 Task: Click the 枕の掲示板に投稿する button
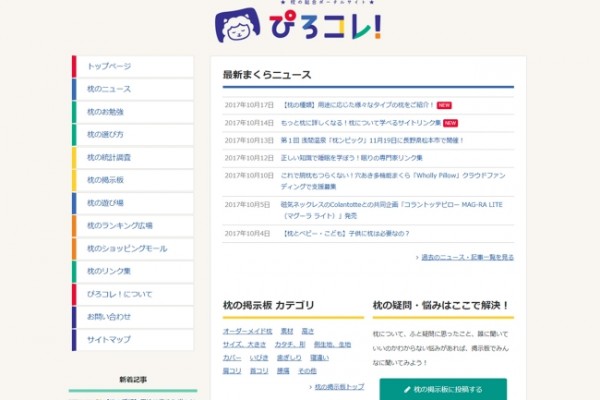click(x=443, y=389)
